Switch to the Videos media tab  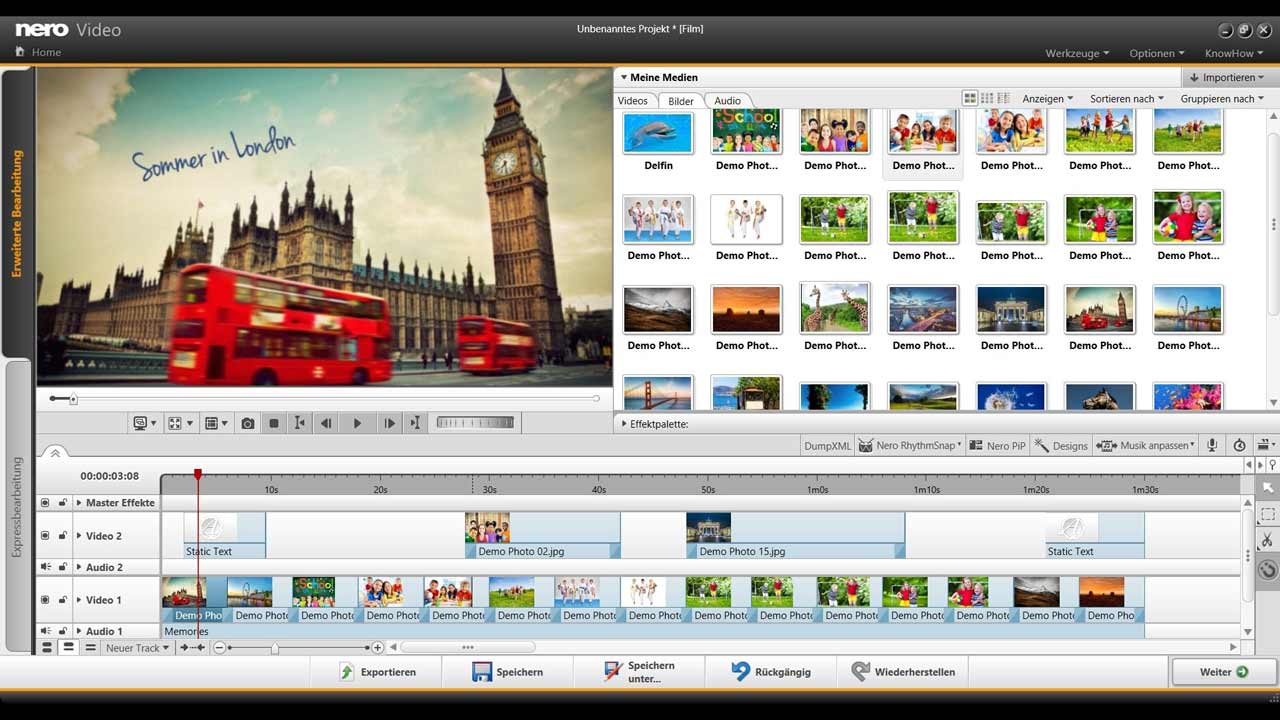click(632, 100)
